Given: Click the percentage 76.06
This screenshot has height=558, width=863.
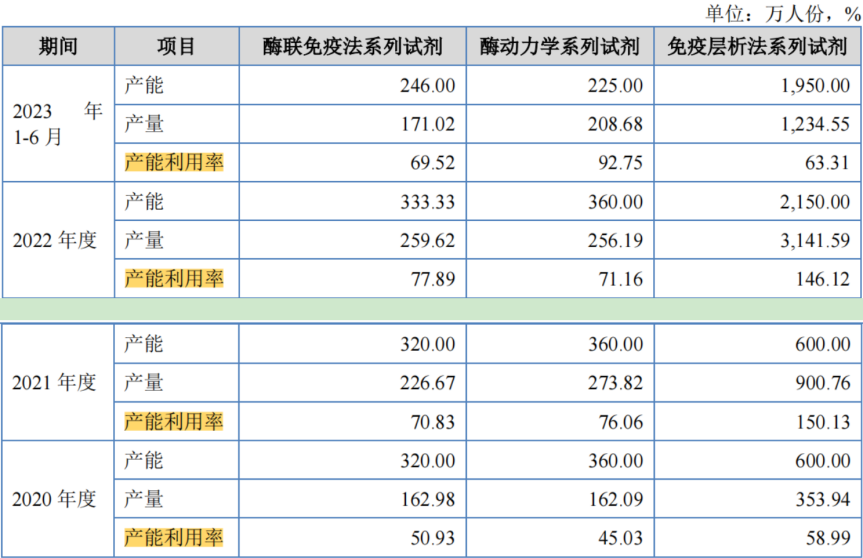Looking at the screenshot, I should click(x=621, y=422).
